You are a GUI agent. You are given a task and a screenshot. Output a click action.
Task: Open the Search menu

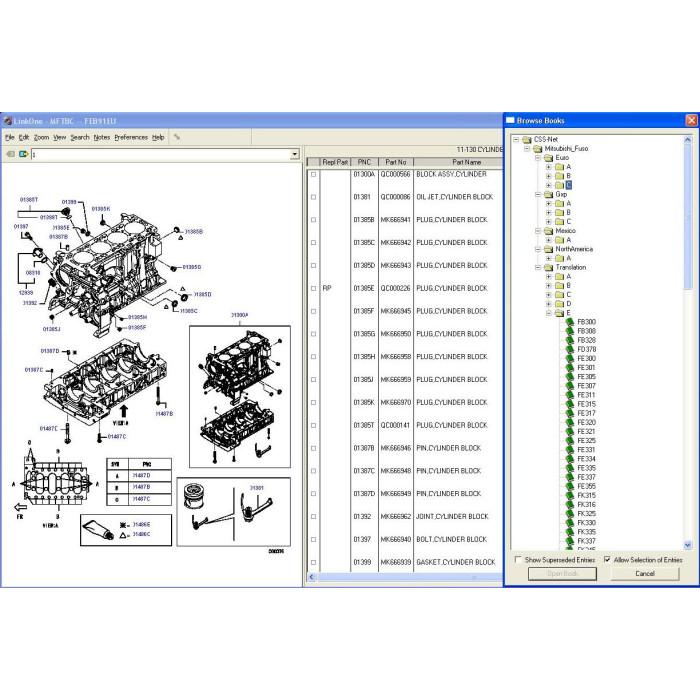[80, 137]
